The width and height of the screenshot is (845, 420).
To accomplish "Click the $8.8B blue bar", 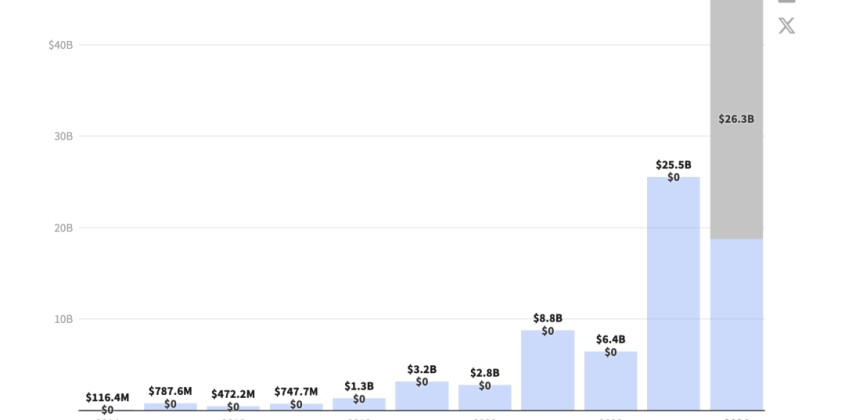I will tap(548, 372).
